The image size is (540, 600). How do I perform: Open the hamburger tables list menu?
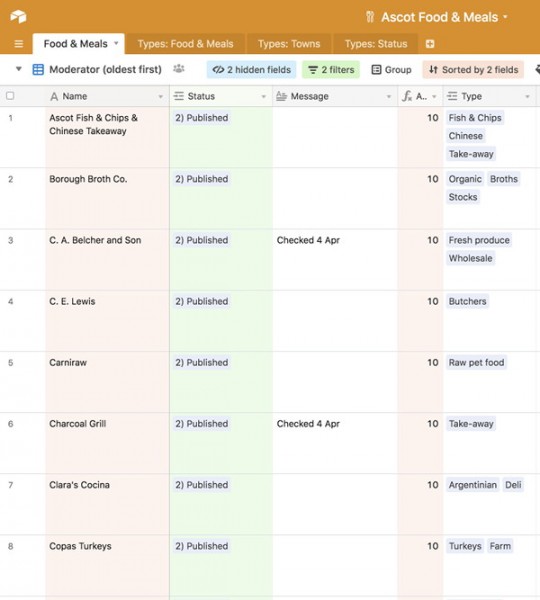point(18,44)
